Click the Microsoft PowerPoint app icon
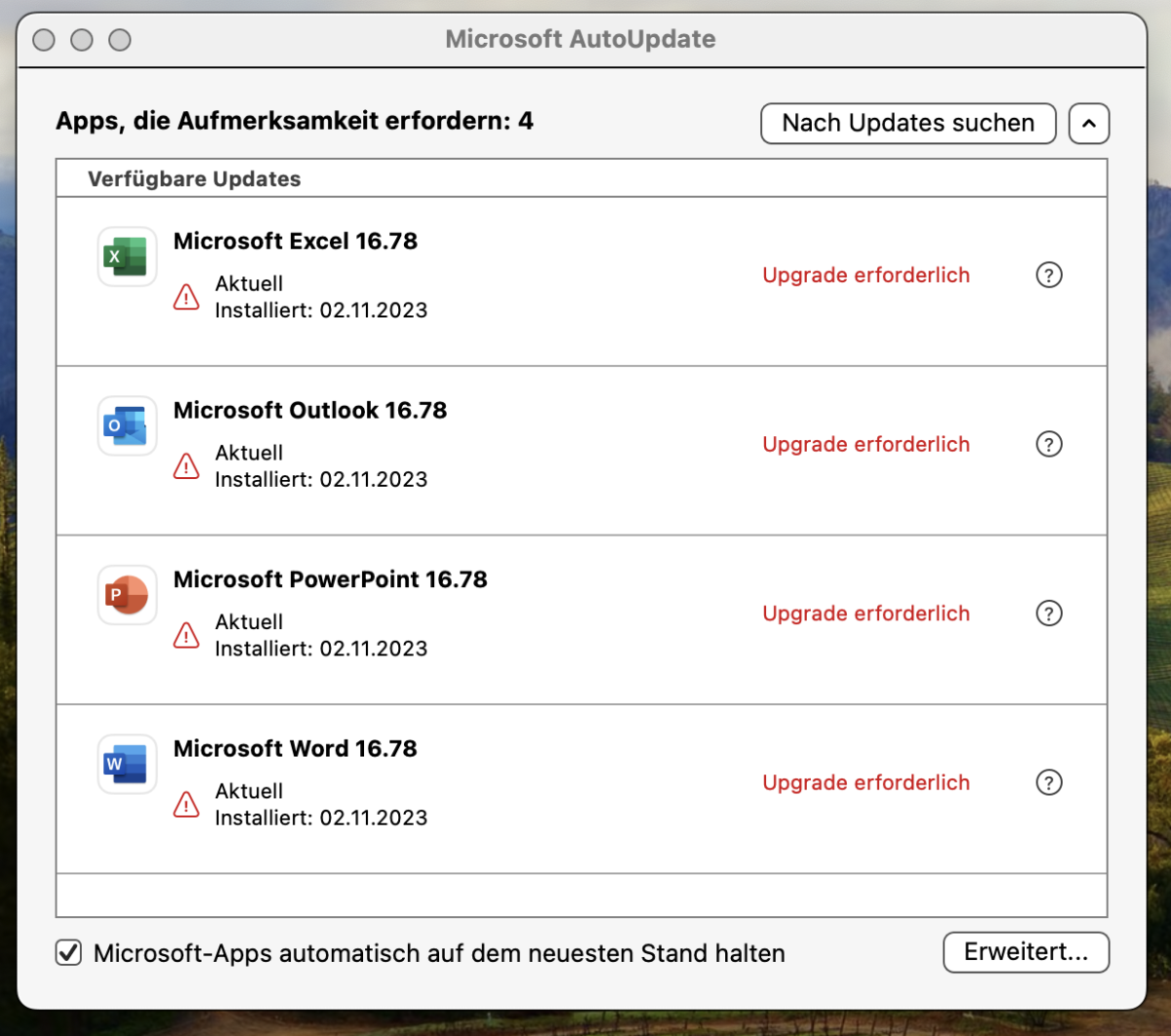The image size is (1171, 1036). tap(126, 595)
